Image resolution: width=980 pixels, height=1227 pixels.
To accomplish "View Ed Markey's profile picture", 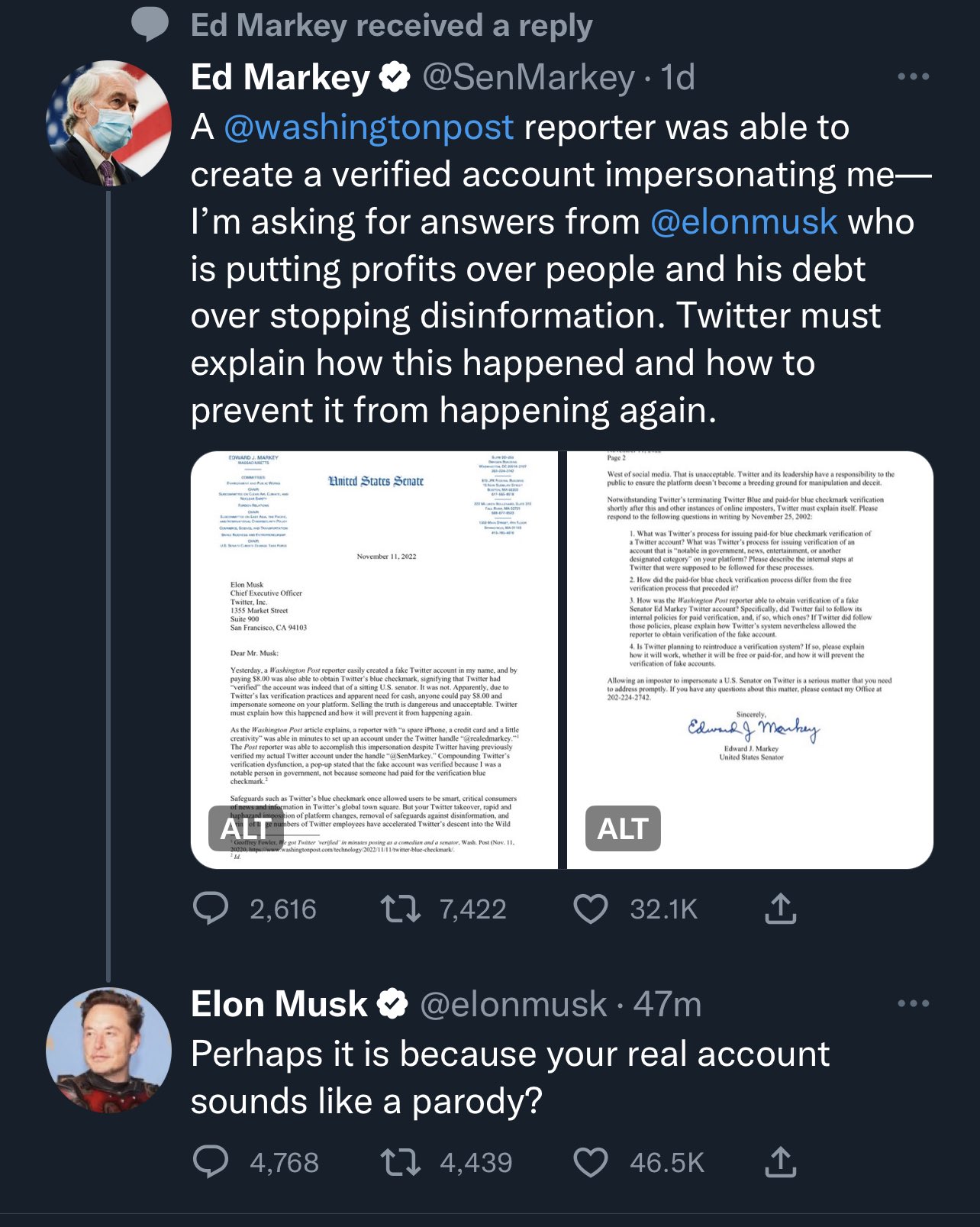I will point(108,123).
